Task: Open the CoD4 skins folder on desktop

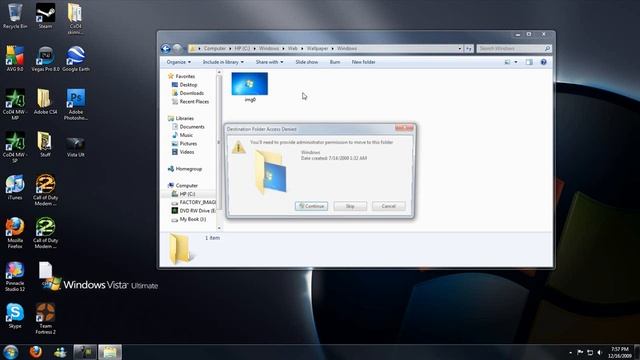Action: click(x=75, y=19)
